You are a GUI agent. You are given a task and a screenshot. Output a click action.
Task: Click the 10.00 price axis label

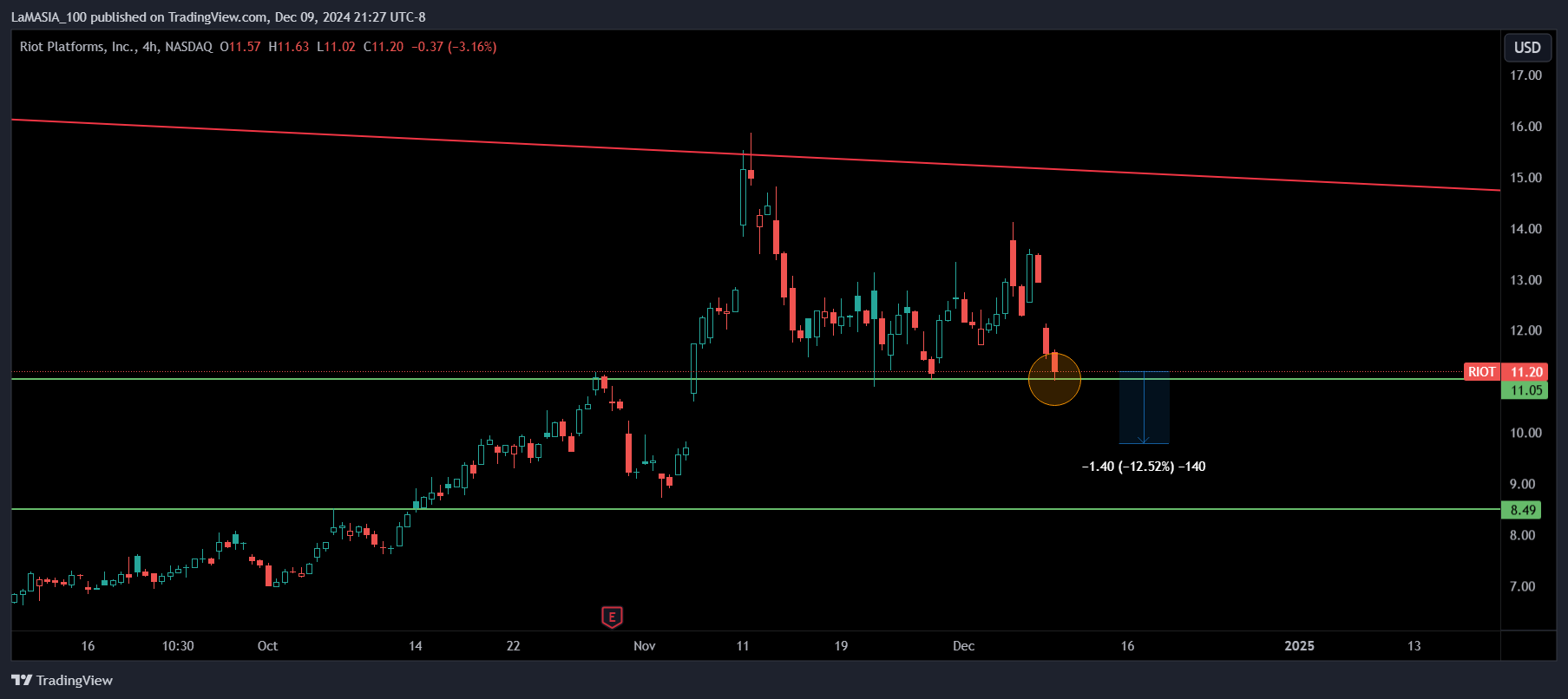click(1525, 433)
